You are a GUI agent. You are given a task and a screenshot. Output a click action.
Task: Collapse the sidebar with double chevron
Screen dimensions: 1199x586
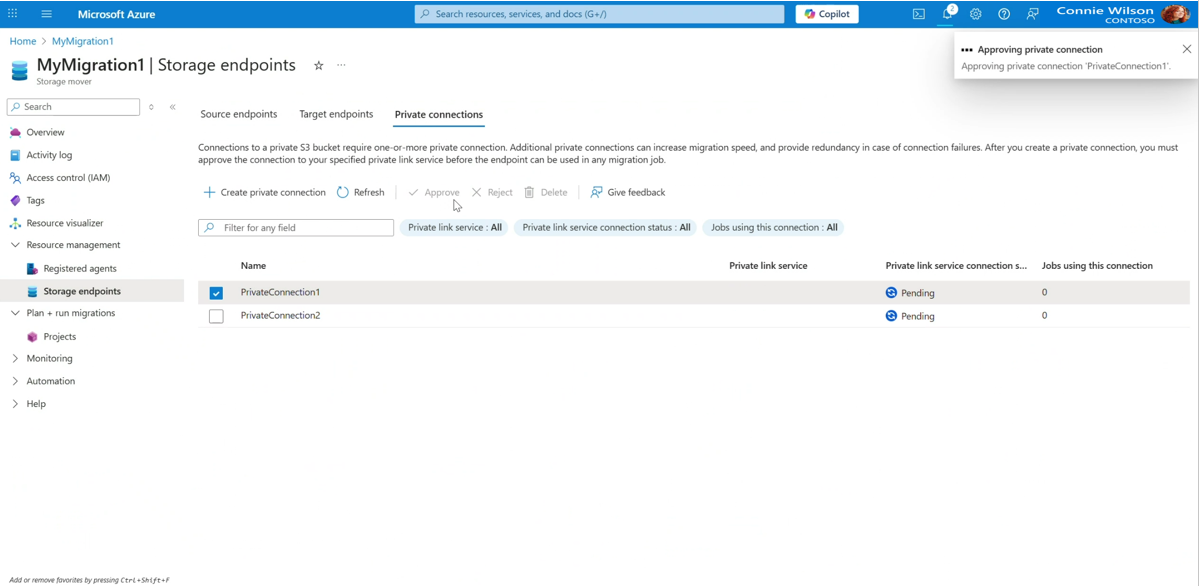pos(173,107)
